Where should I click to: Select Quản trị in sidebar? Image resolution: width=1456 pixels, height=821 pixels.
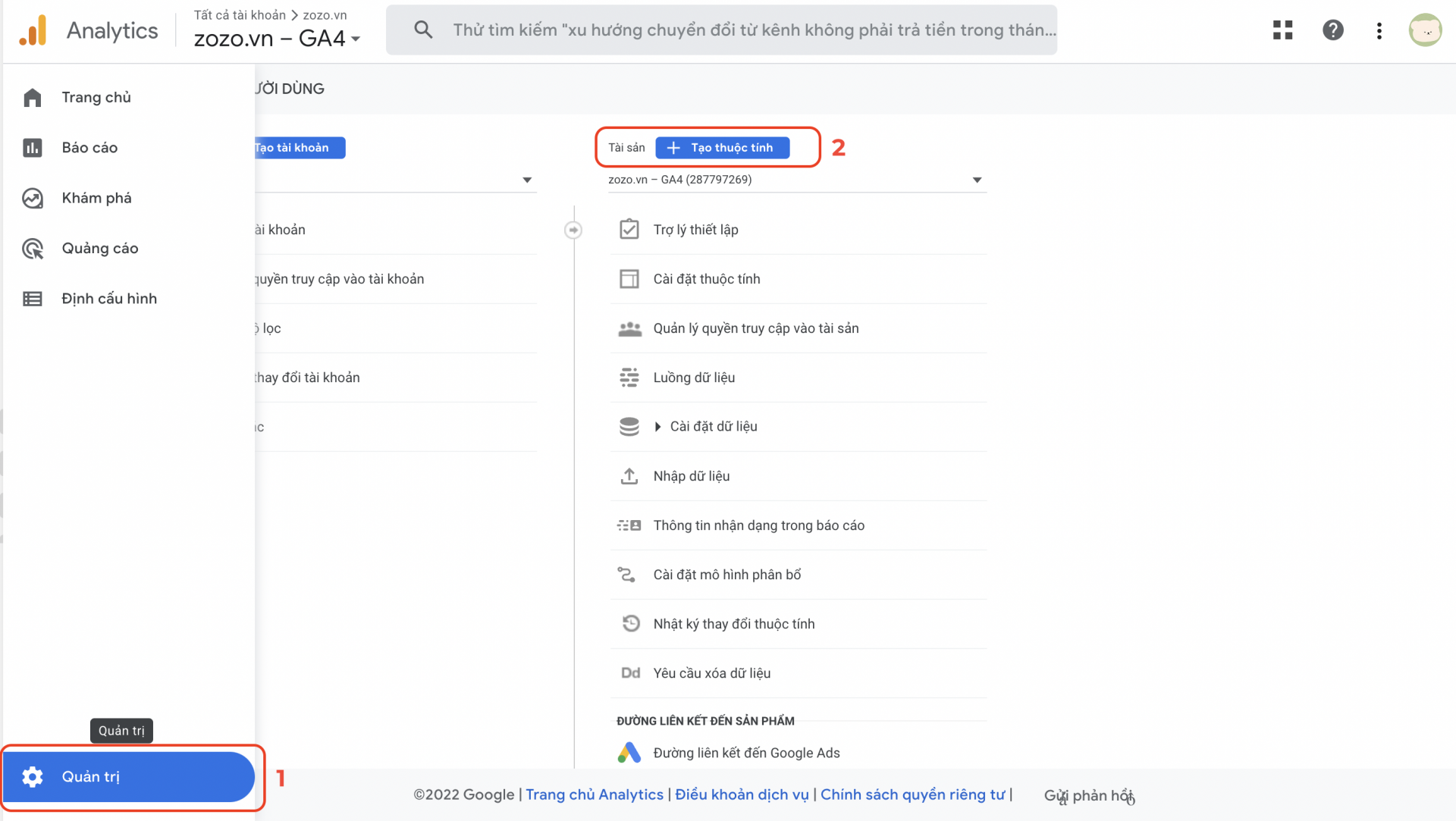coord(129,777)
